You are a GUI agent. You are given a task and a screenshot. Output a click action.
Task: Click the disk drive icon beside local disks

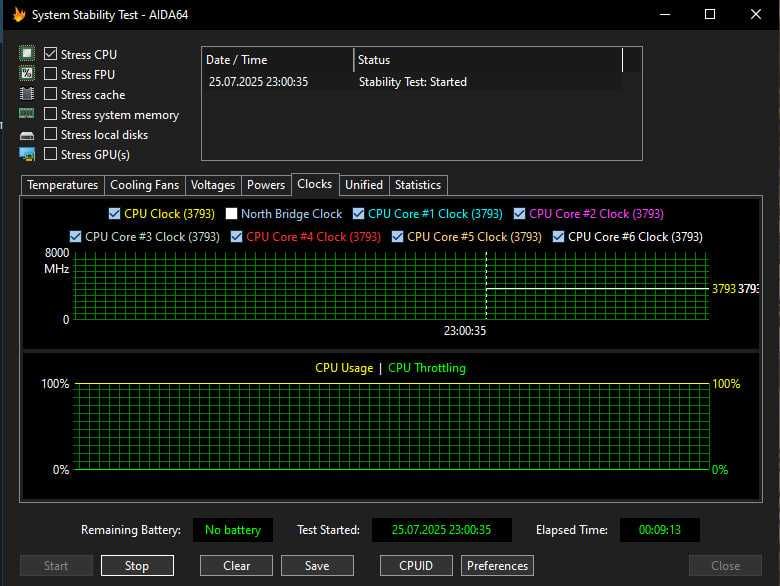point(27,135)
